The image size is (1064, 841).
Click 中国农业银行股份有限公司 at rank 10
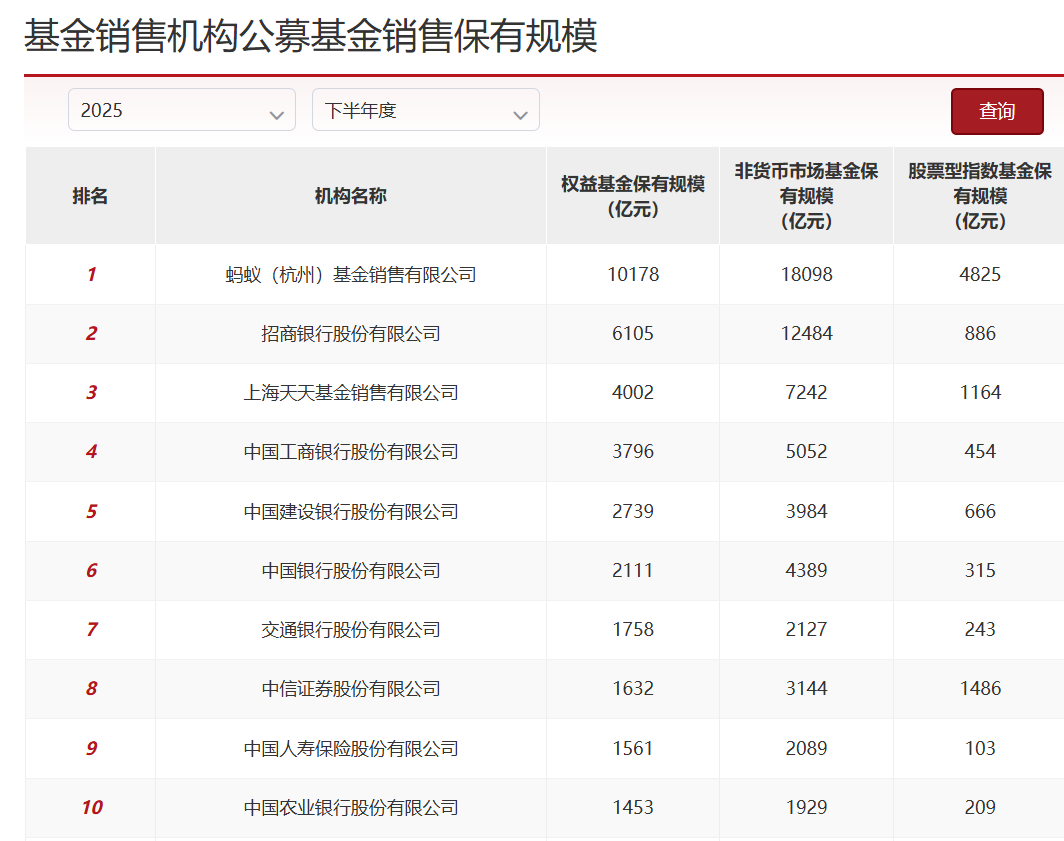click(350, 808)
